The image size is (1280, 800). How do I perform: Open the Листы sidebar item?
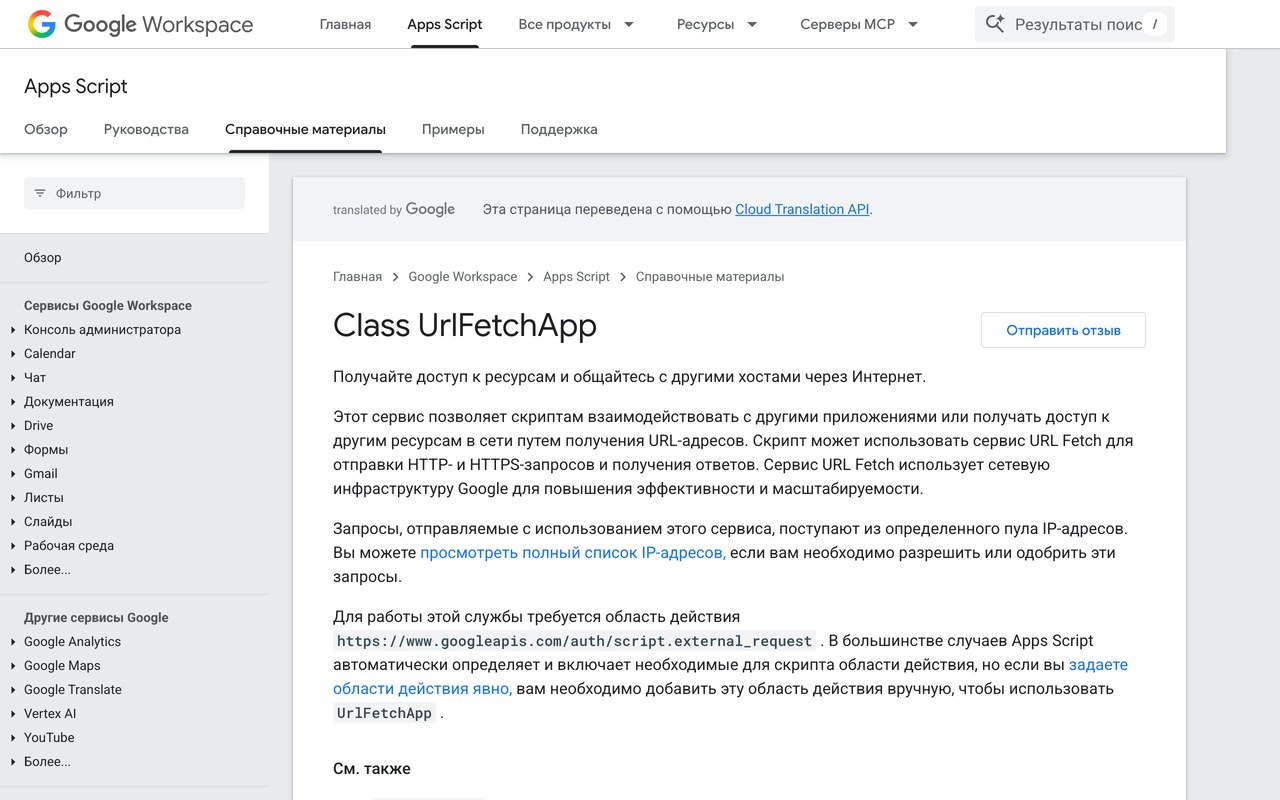point(44,498)
